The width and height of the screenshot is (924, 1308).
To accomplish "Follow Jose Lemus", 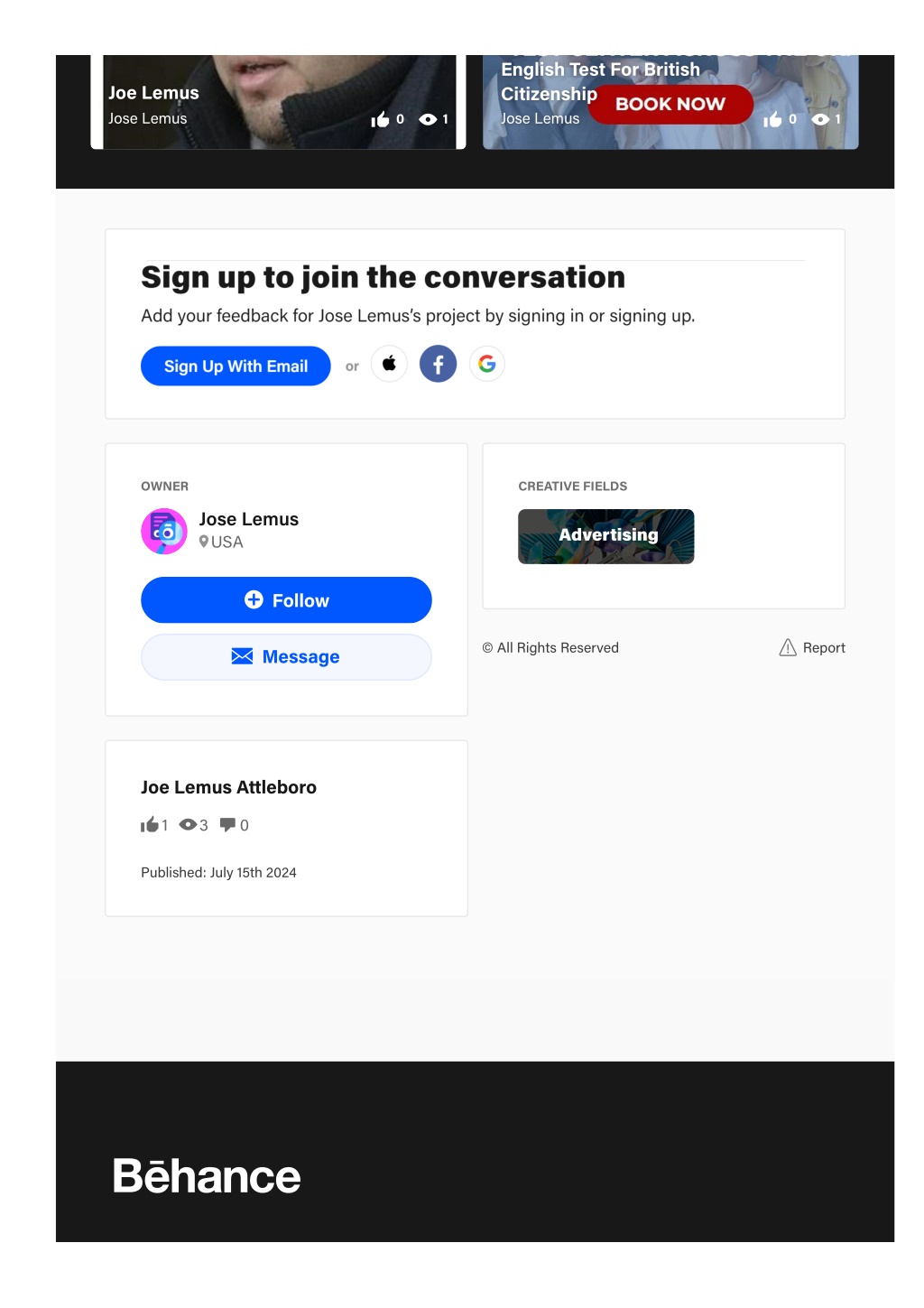I will (x=286, y=599).
